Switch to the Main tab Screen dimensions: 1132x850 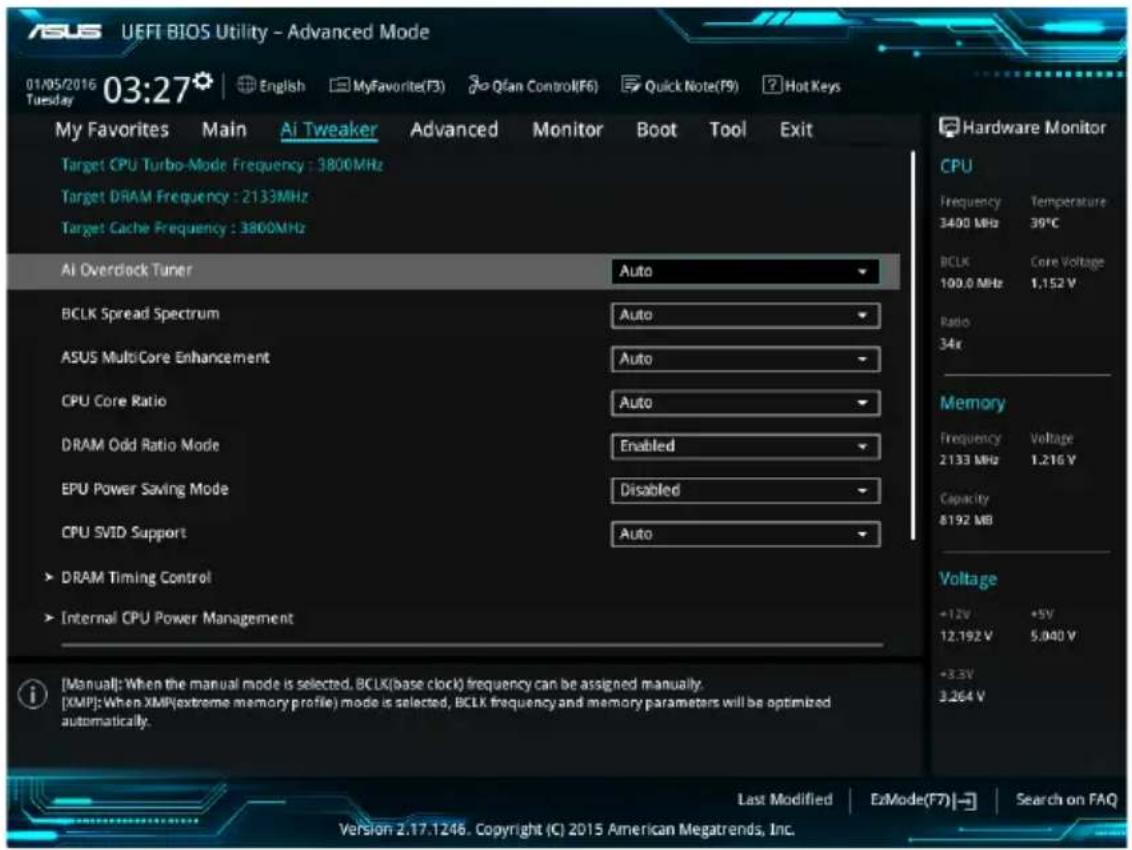(224, 130)
